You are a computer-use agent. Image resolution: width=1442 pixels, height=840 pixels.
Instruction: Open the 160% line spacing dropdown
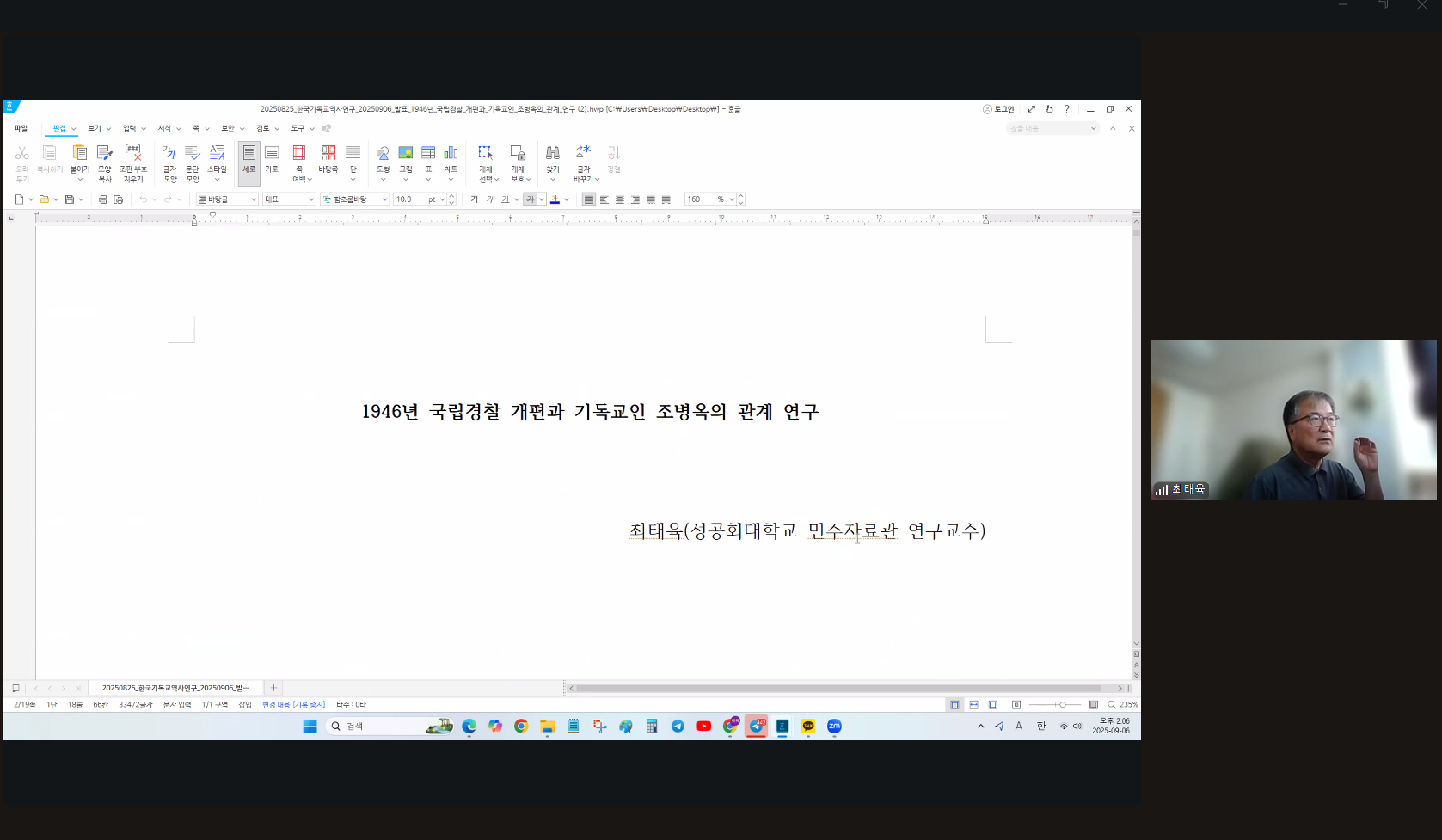tap(732, 199)
